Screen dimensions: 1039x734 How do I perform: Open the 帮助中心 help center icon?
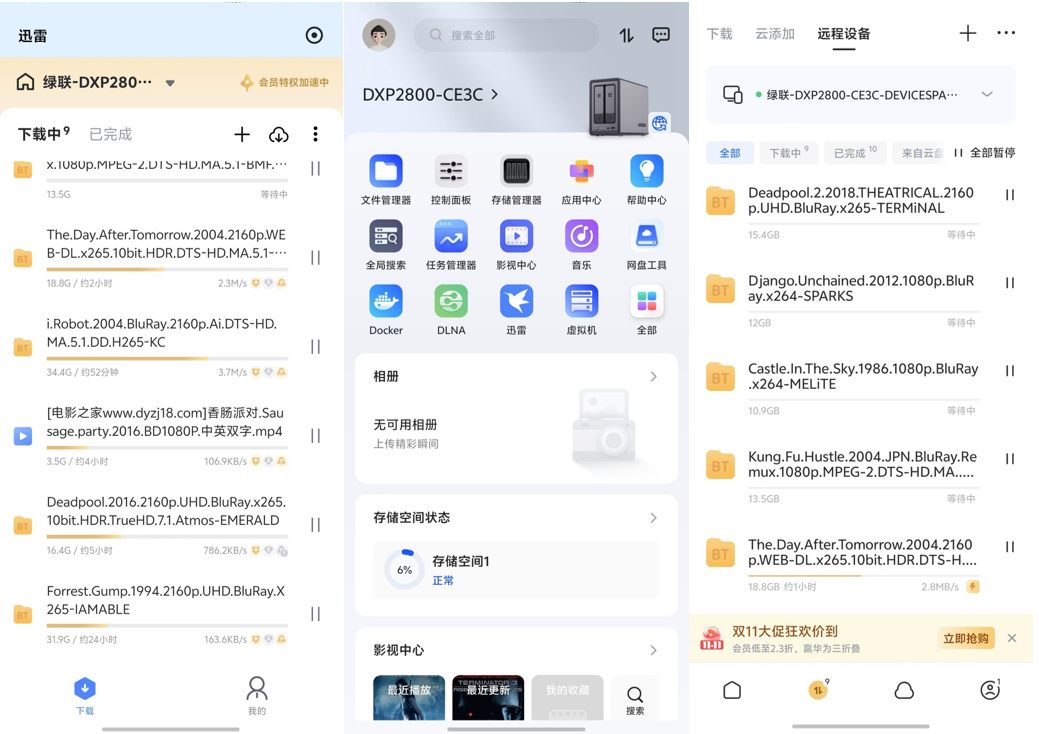(647, 172)
